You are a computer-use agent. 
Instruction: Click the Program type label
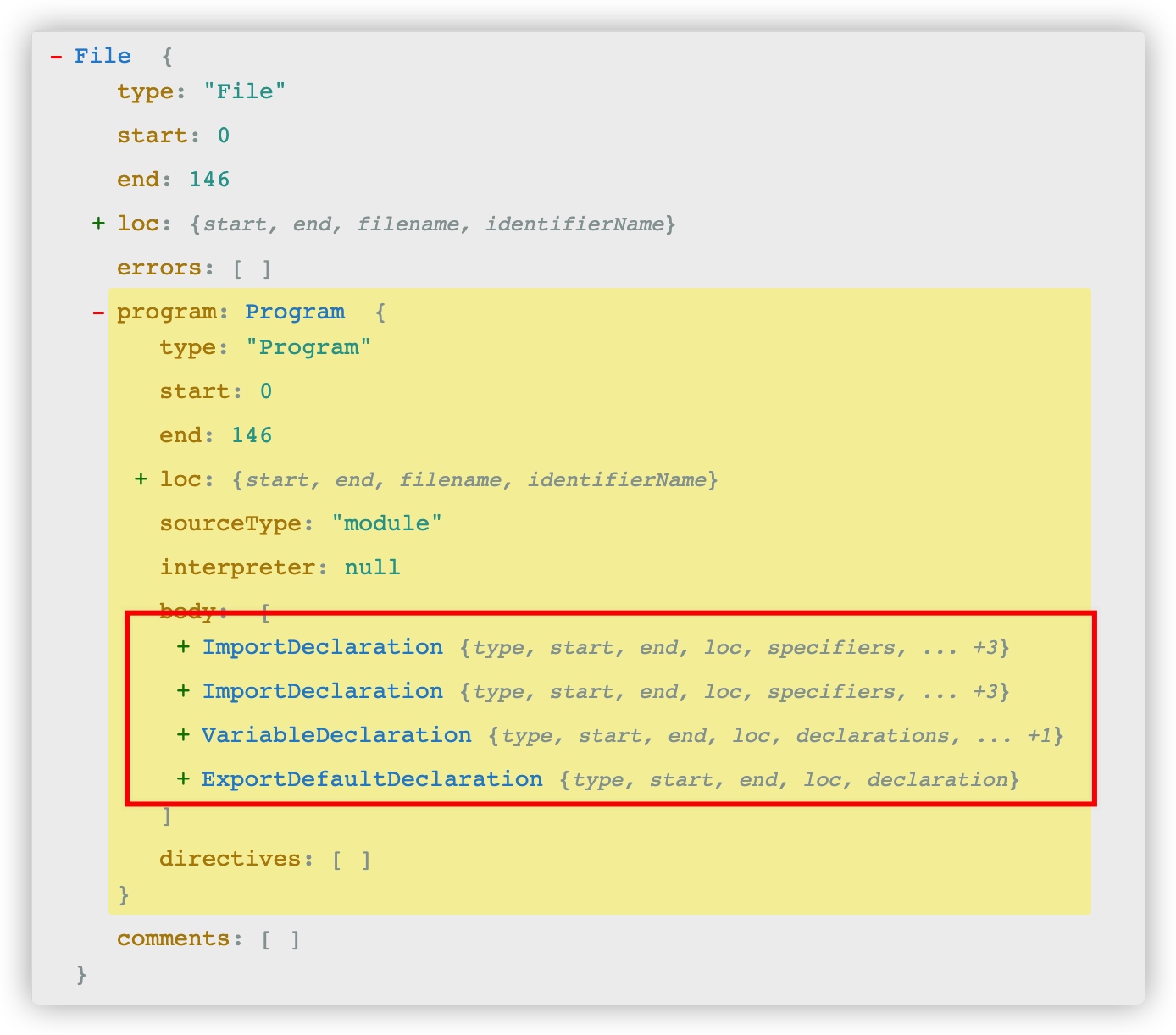[295, 312]
